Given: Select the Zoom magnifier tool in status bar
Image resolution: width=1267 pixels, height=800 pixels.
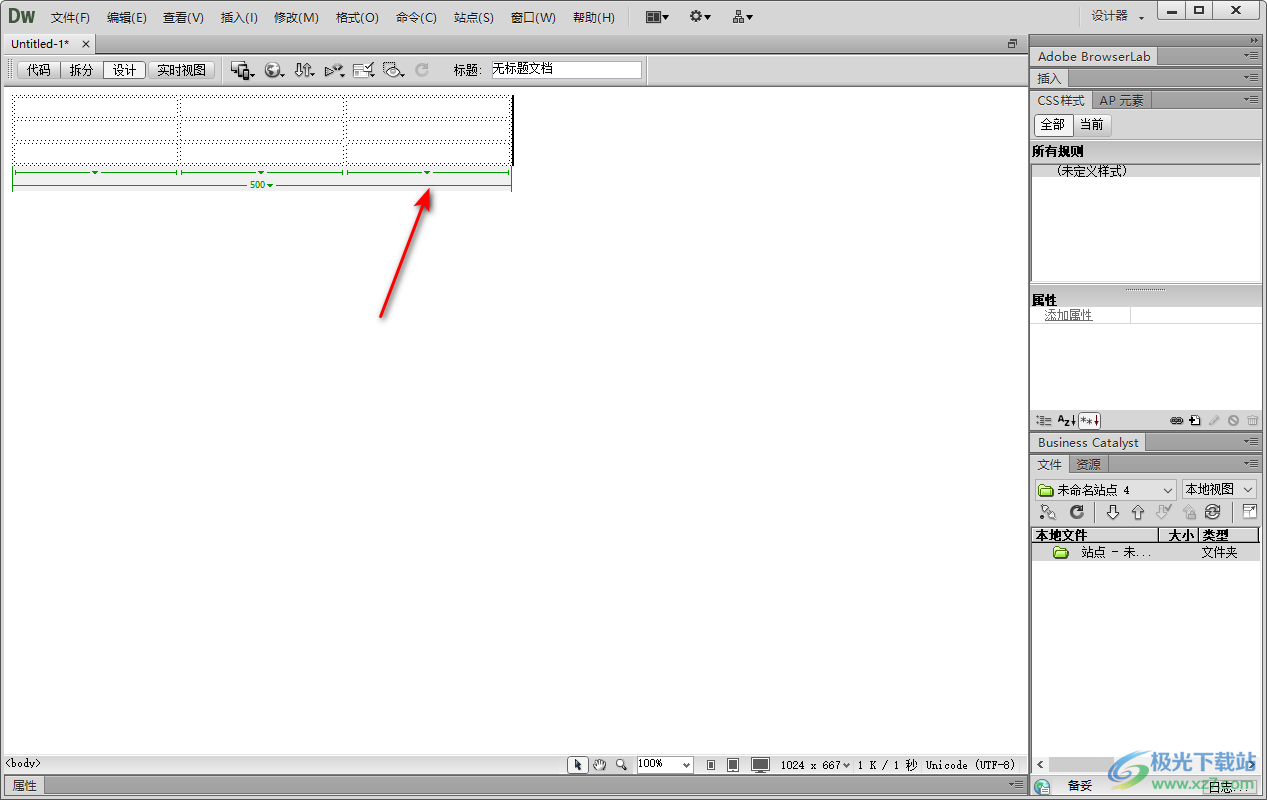Looking at the screenshot, I should tap(622, 764).
